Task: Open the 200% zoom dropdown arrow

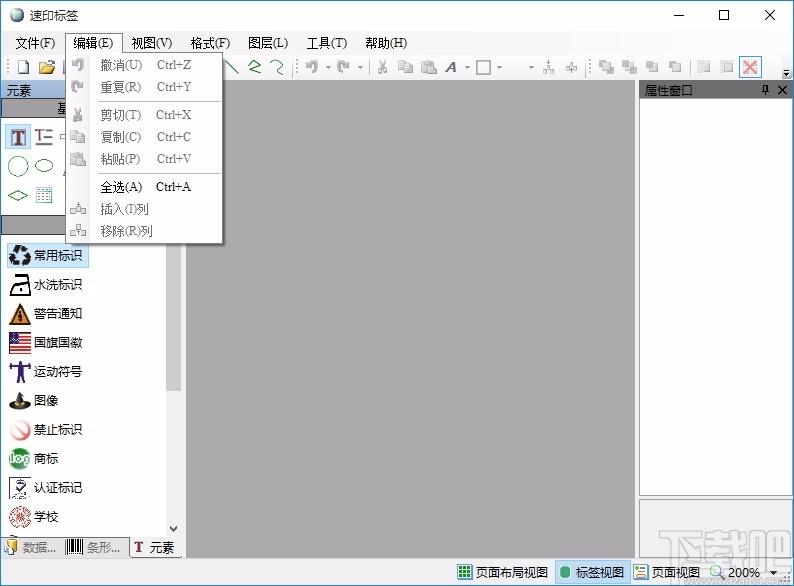Action: pos(773,573)
